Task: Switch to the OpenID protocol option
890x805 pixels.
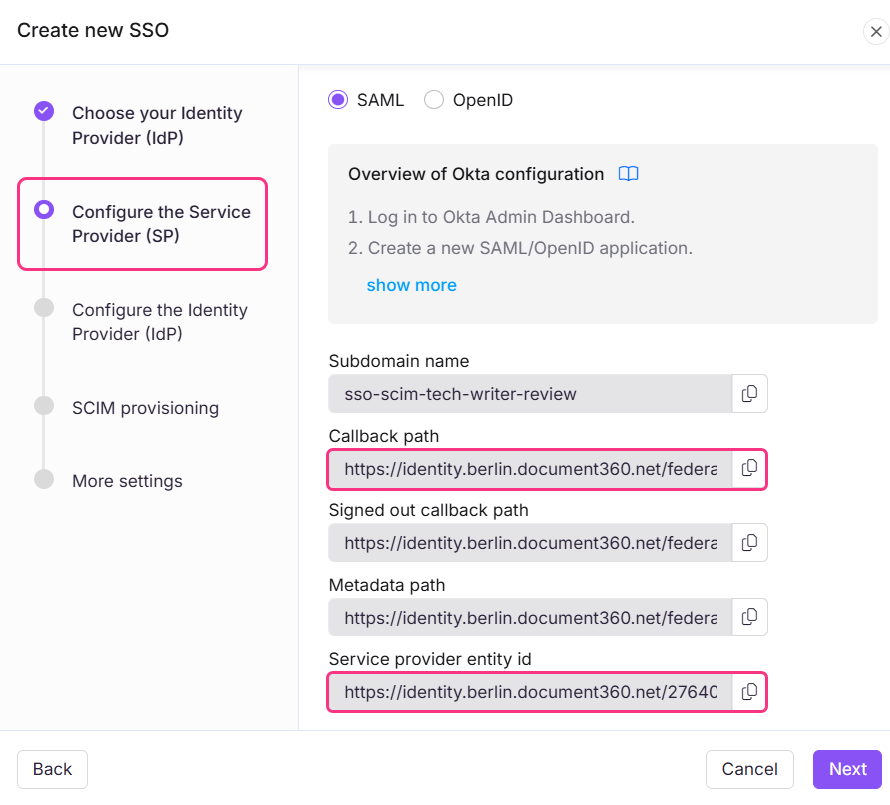Action: [x=434, y=100]
